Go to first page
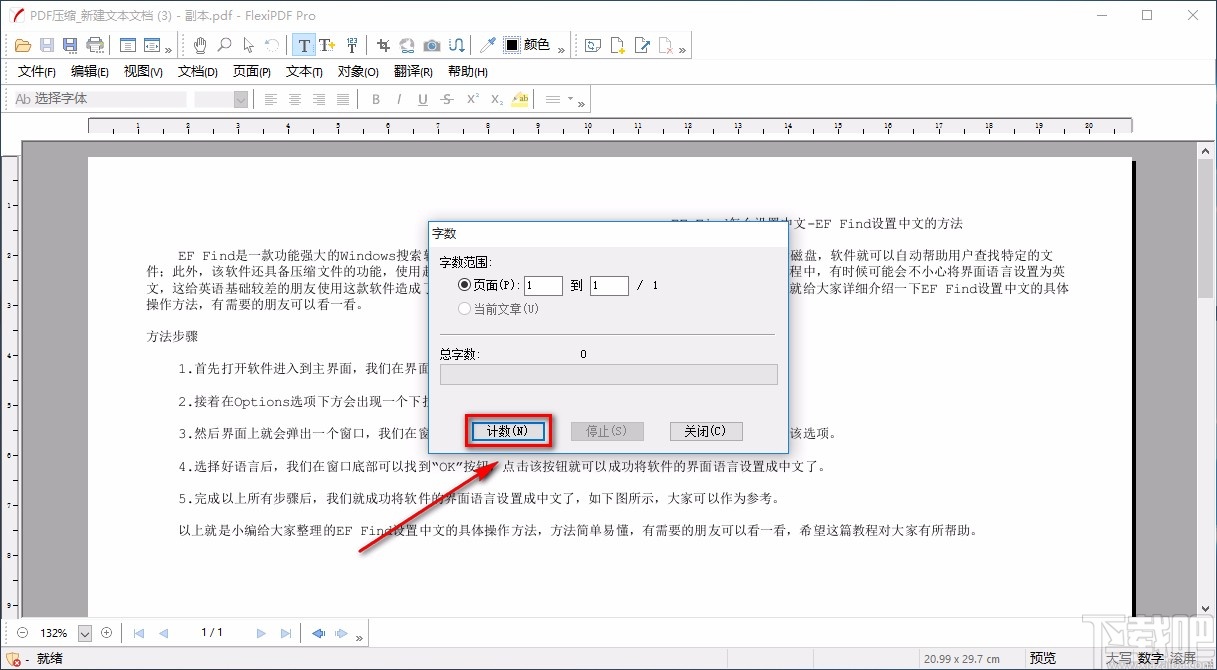The height and width of the screenshot is (670, 1217). click(x=139, y=633)
